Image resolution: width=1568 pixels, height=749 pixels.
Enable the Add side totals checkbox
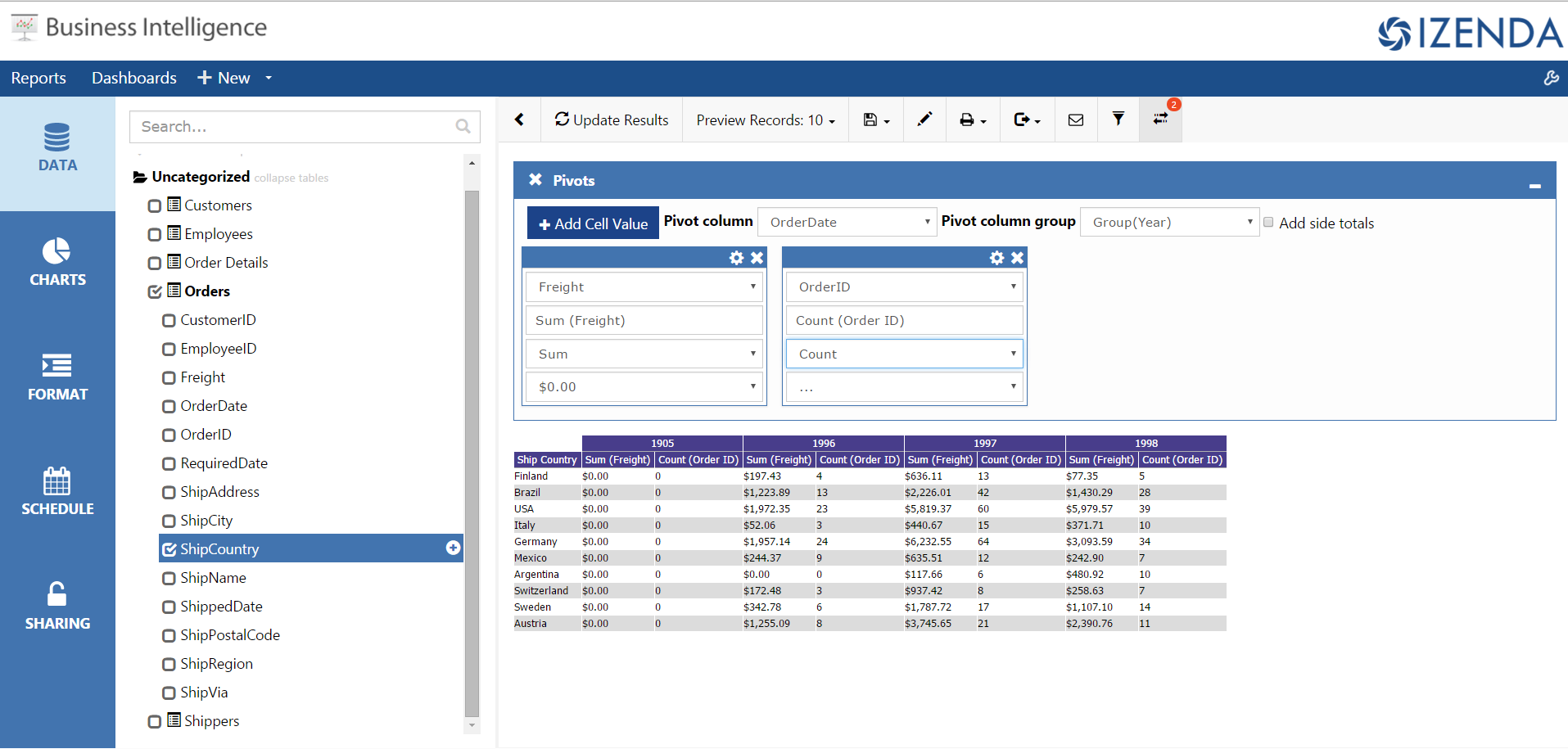[1268, 223]
